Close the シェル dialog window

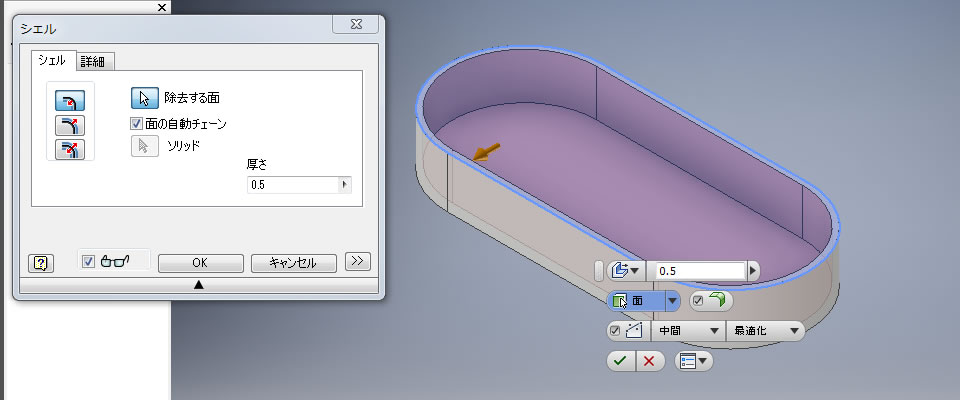point(357,25)
